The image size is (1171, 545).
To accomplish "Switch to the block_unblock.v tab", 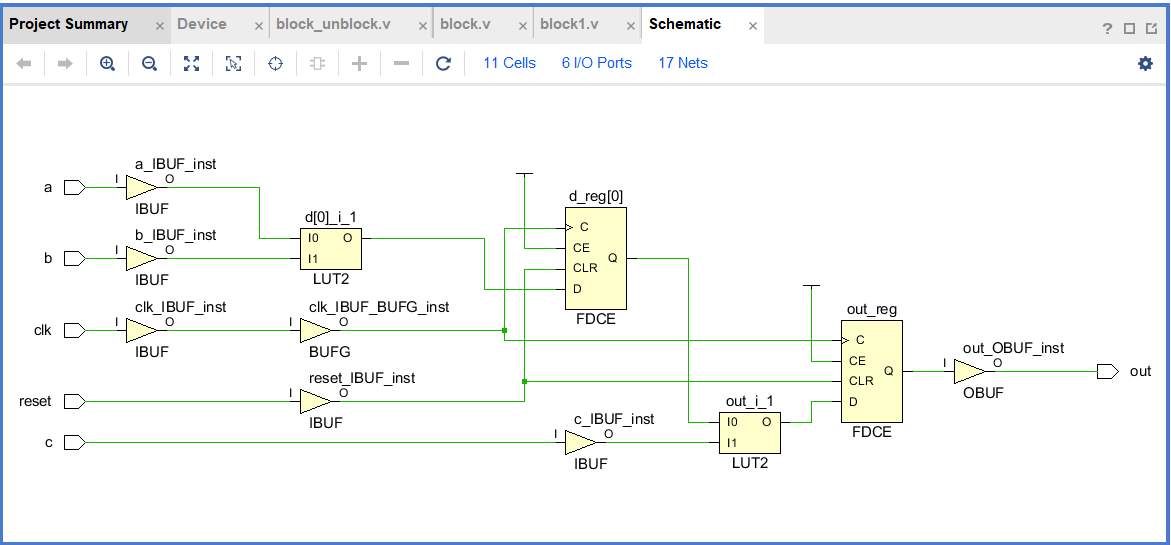I will click(333, 24).
